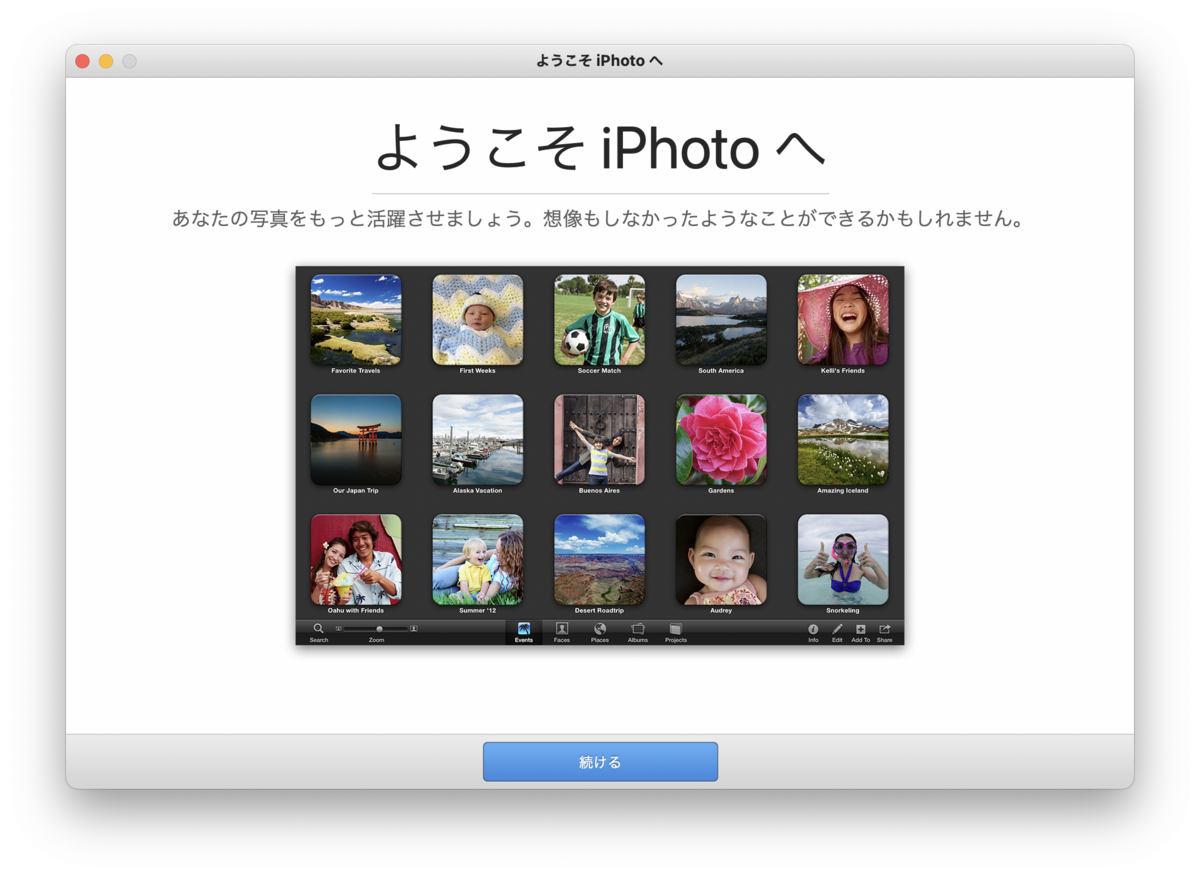Open the Albums view icon
Viewport: 1200px width, 876px height.
638,629
